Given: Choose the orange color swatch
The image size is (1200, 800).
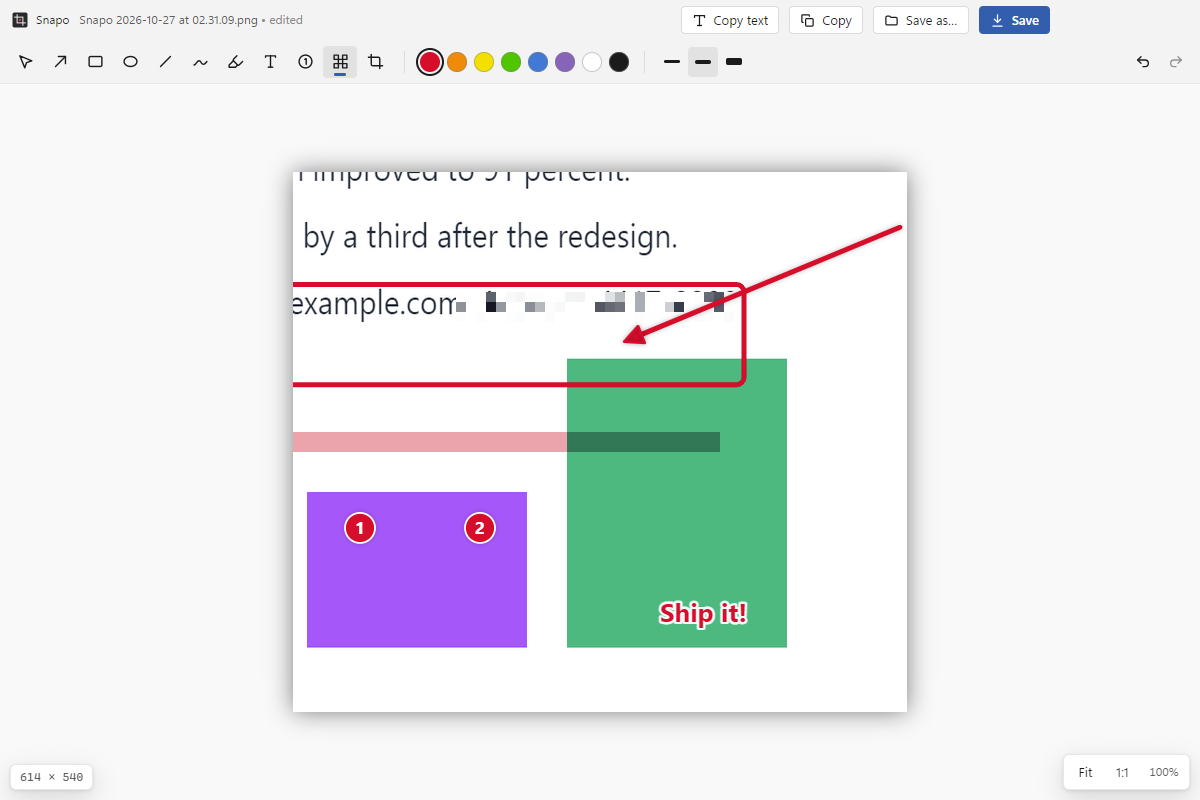Looking at the screenshot, I should pyautogui.click(x=457, y=62).
